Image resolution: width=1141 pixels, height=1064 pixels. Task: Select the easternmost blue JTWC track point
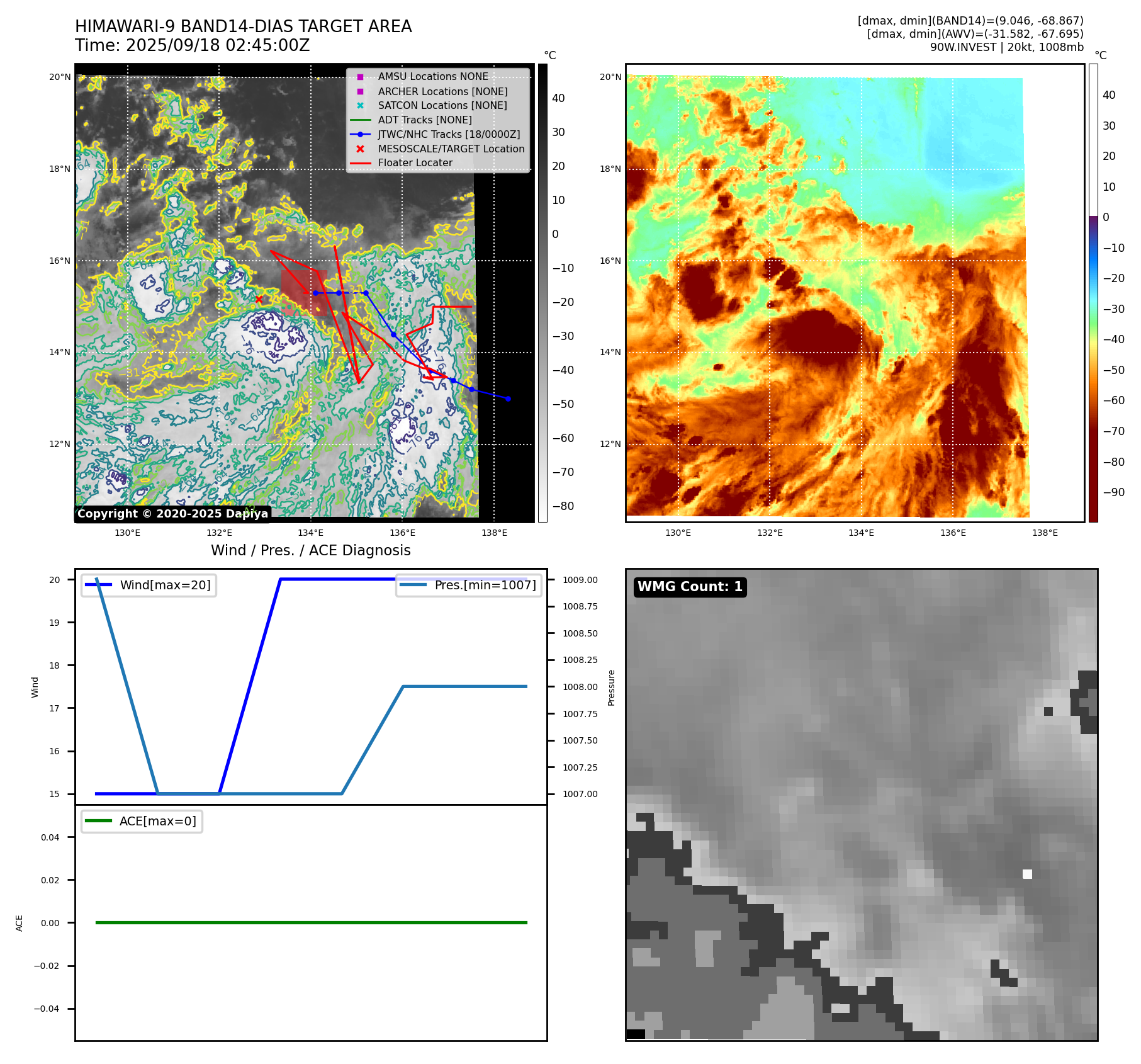tap(508, 399)
